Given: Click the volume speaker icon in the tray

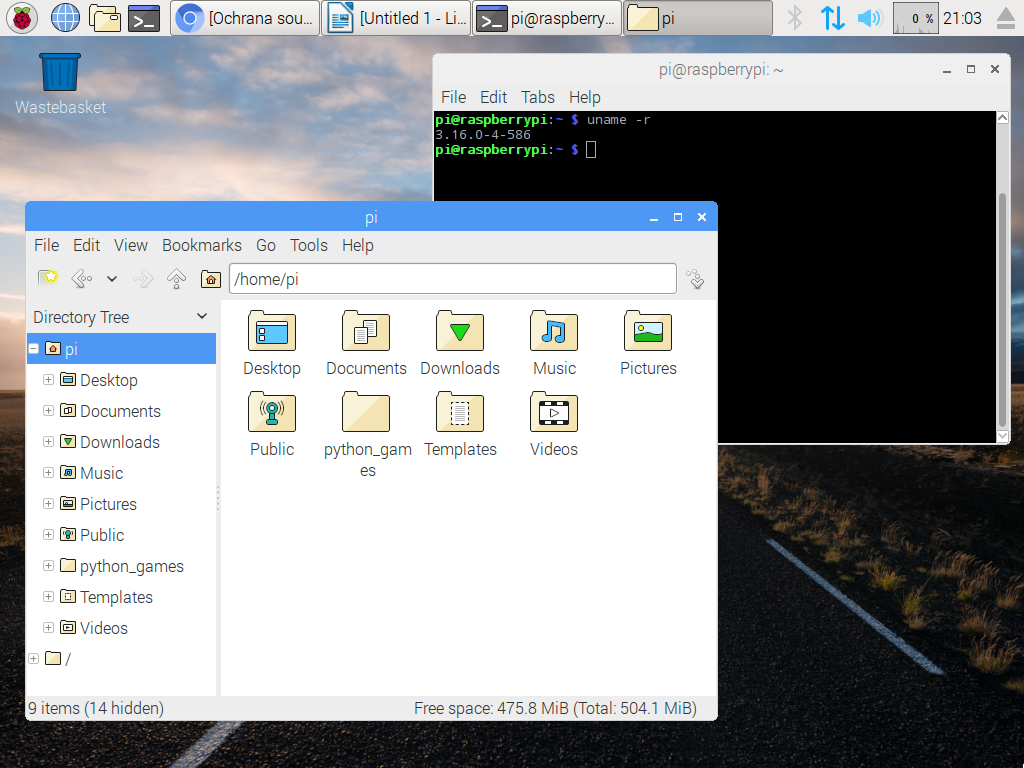Looking at the screenshot, I should click(869, 17).
